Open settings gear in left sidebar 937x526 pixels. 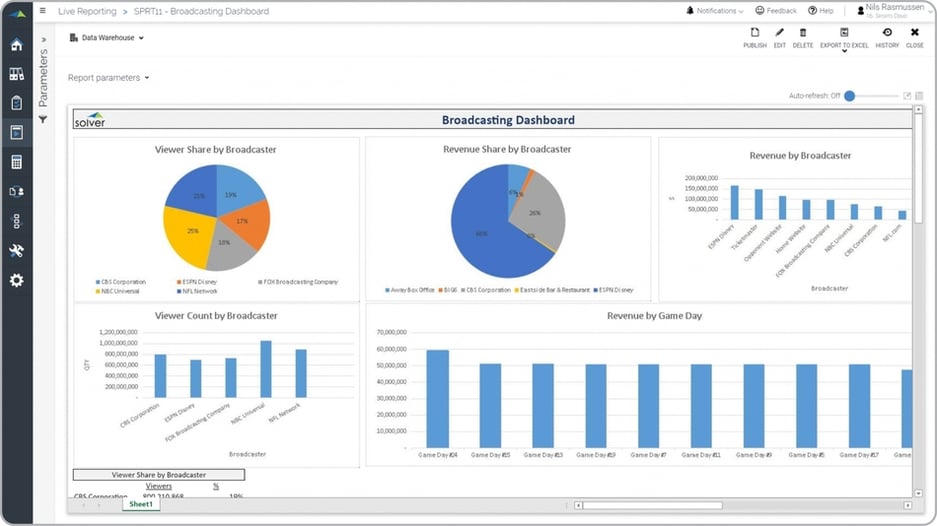pyautogui.click(x=16, y=280)
